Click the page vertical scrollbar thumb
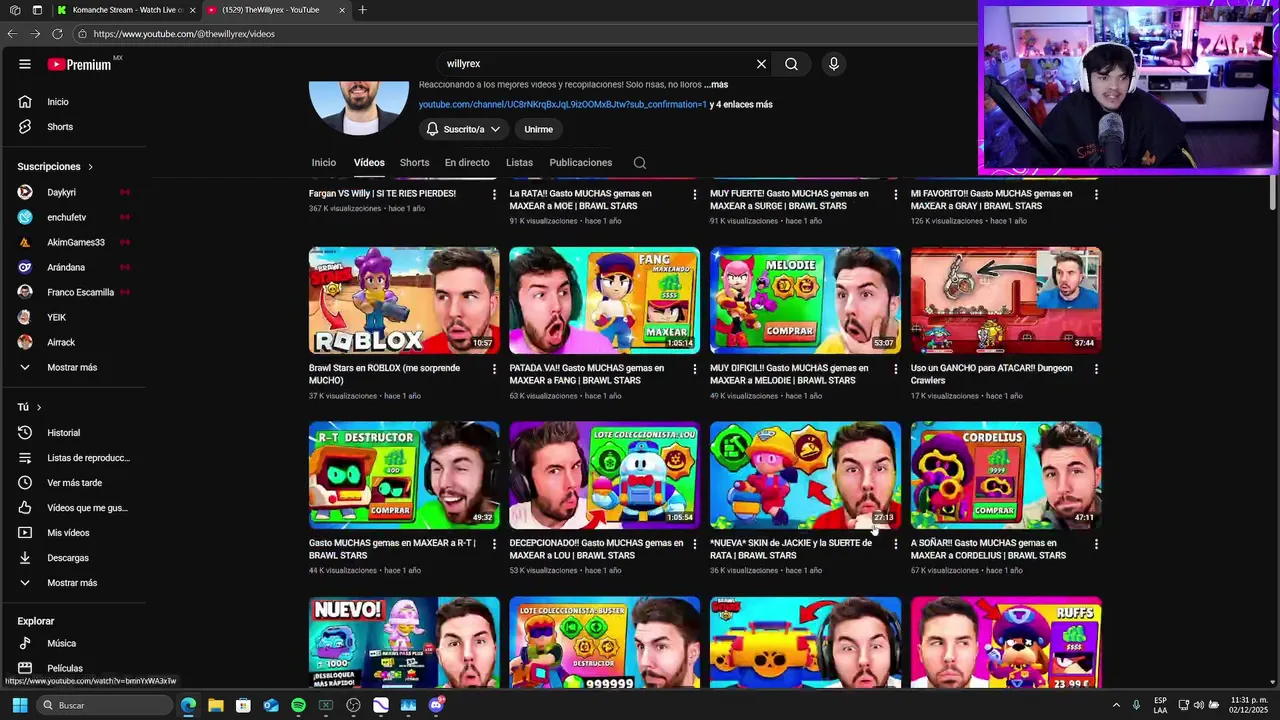This screenshot has width=1280, height=720. click(x=1272, y=192)
